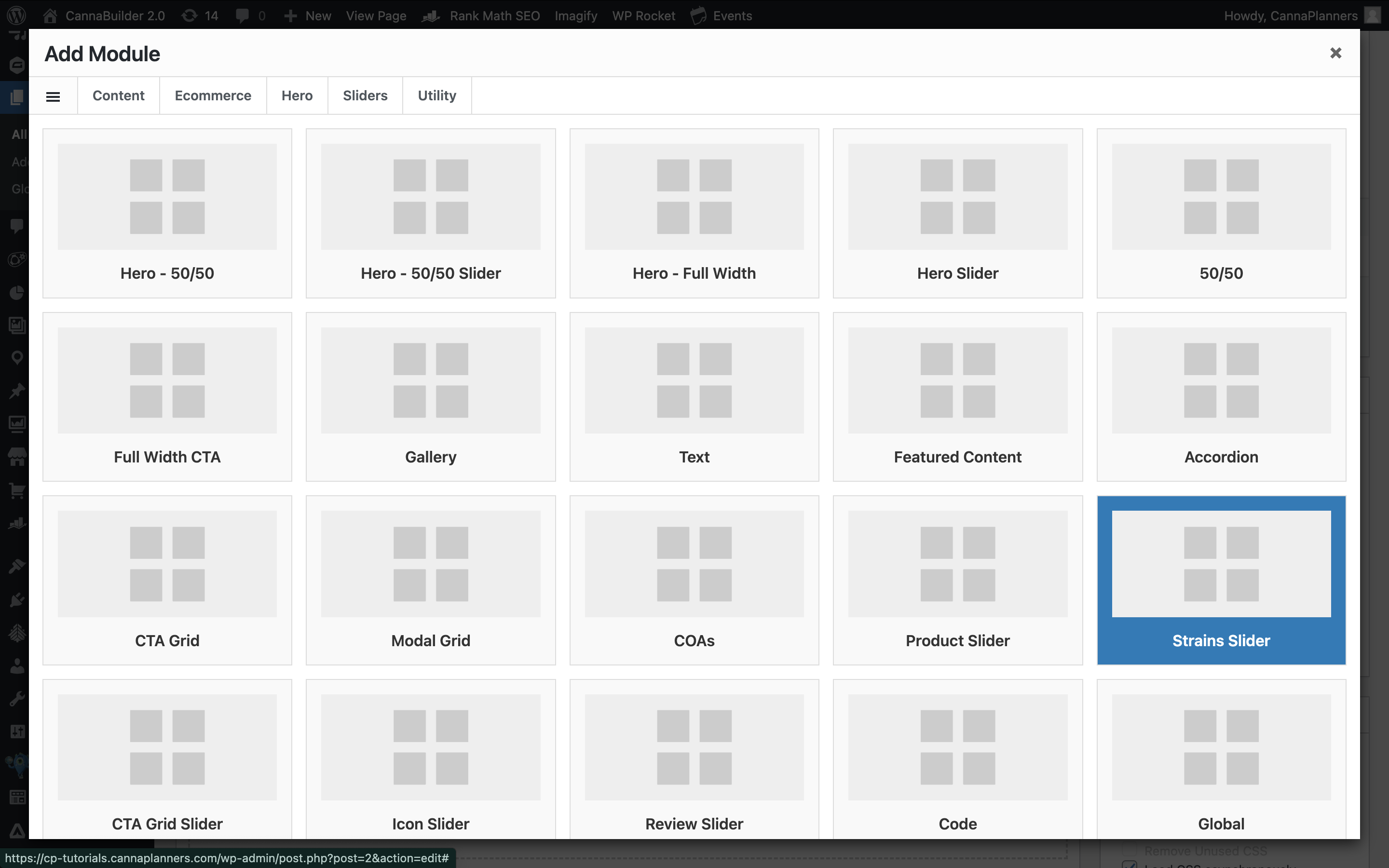Select the Accordion module

1221,397
